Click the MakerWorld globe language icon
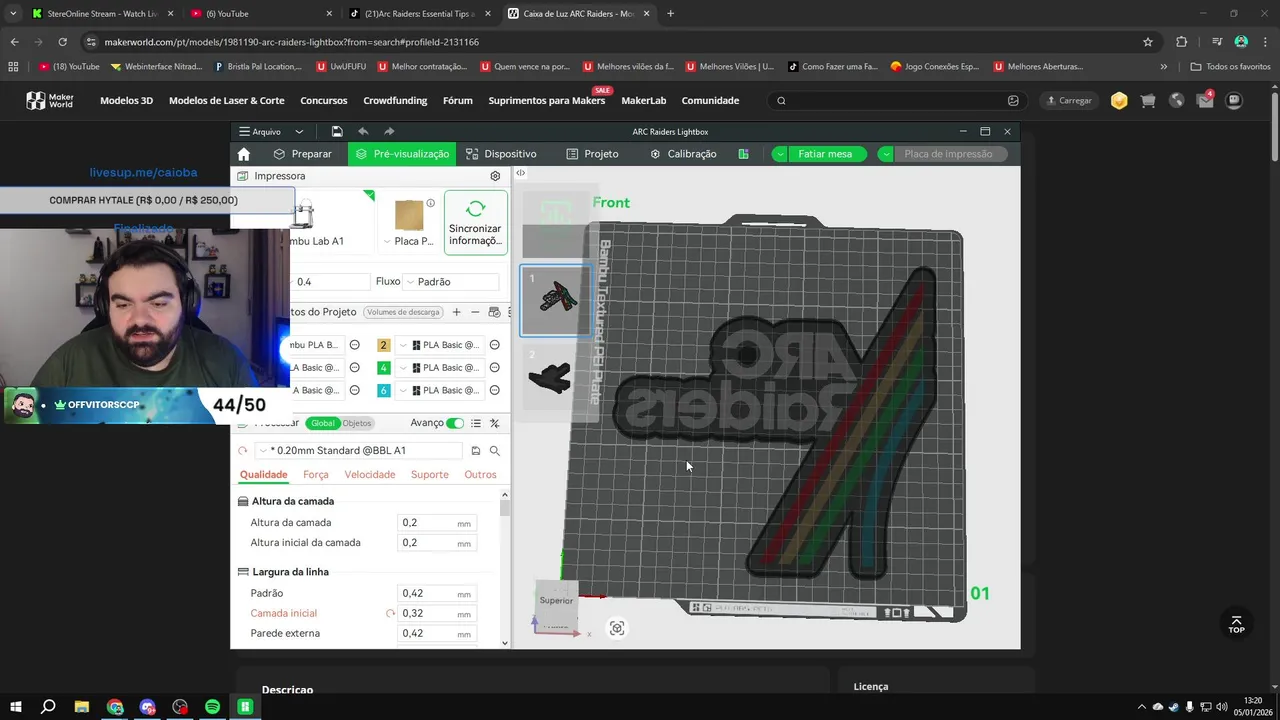 [x=1177, y=100]
